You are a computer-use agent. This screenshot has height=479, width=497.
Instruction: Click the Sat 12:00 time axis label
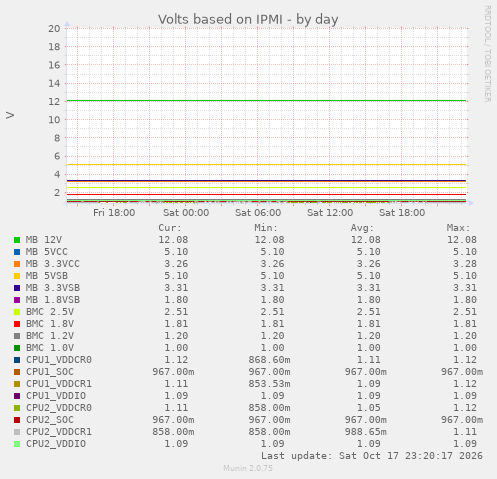coord(330,213)
